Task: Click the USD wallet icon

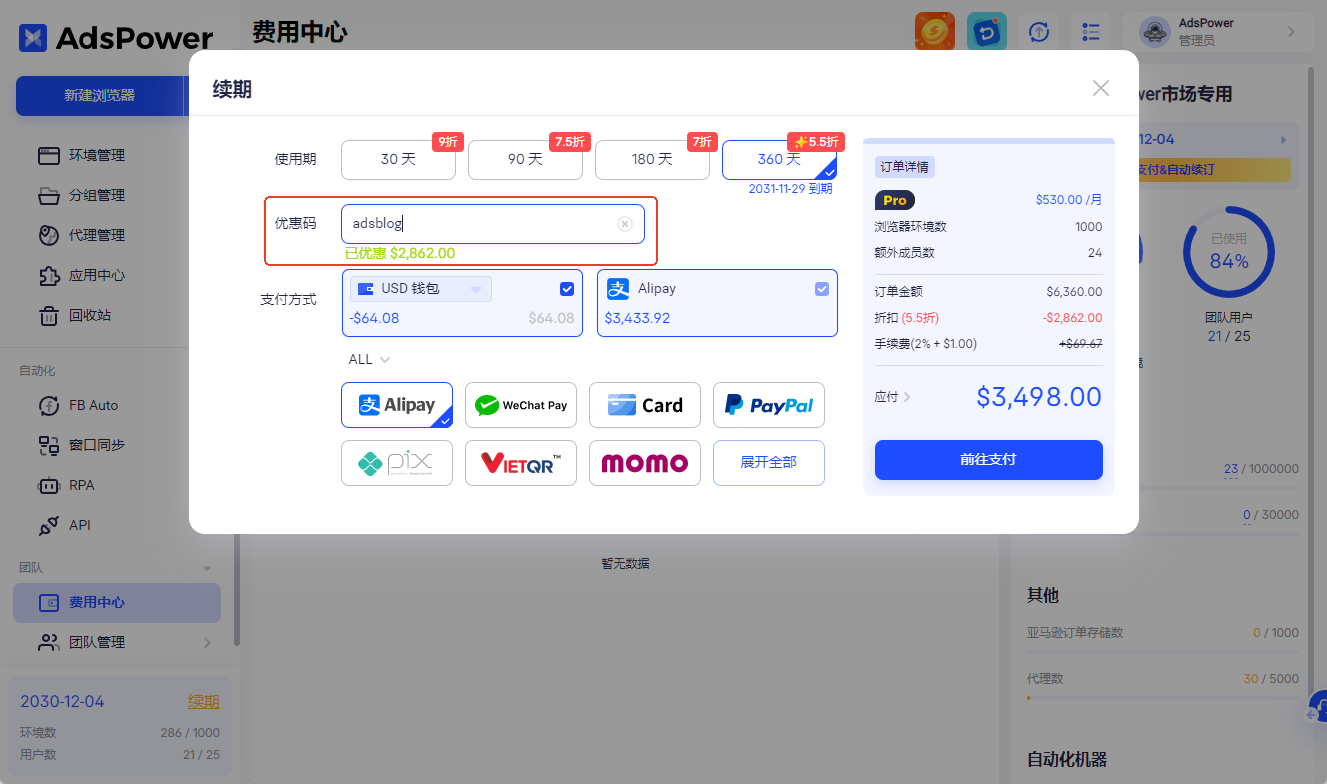Action: pos(366,289)
